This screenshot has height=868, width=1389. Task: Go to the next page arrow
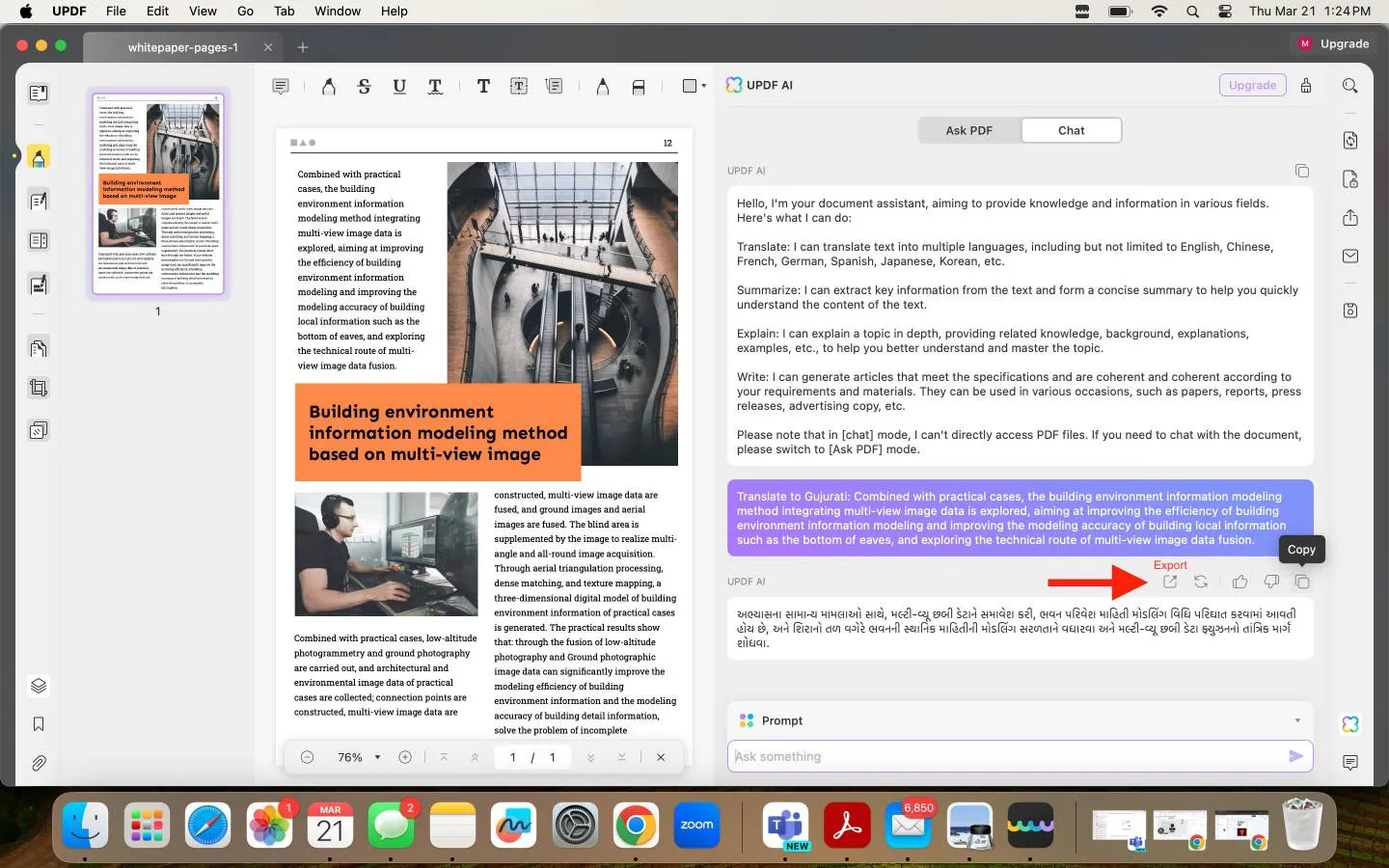click(590, 757)
